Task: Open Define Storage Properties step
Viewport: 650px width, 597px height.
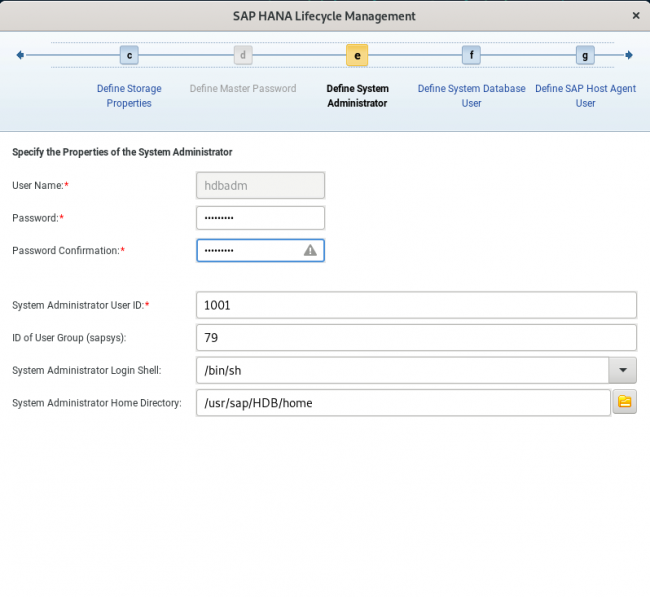Action: click(x=129, y=96)
